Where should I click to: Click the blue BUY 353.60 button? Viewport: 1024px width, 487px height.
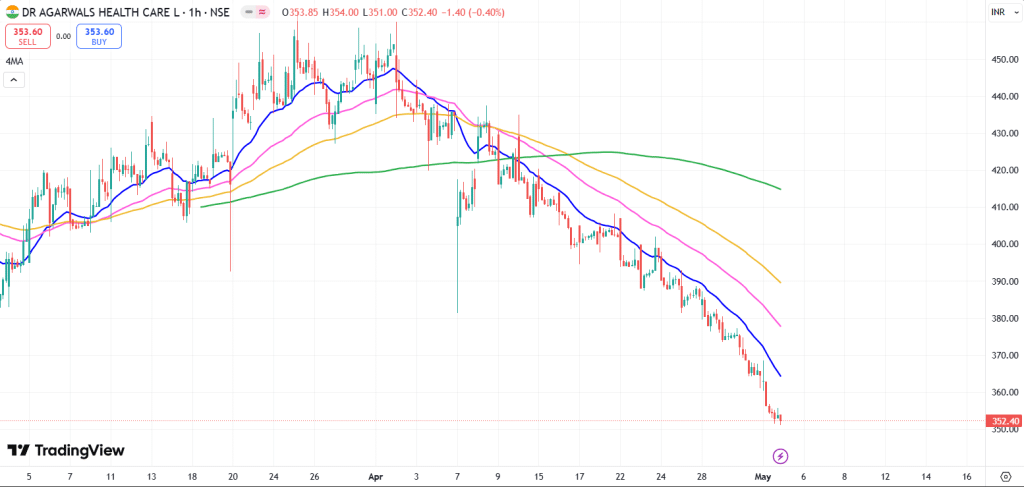coord(99,36)
